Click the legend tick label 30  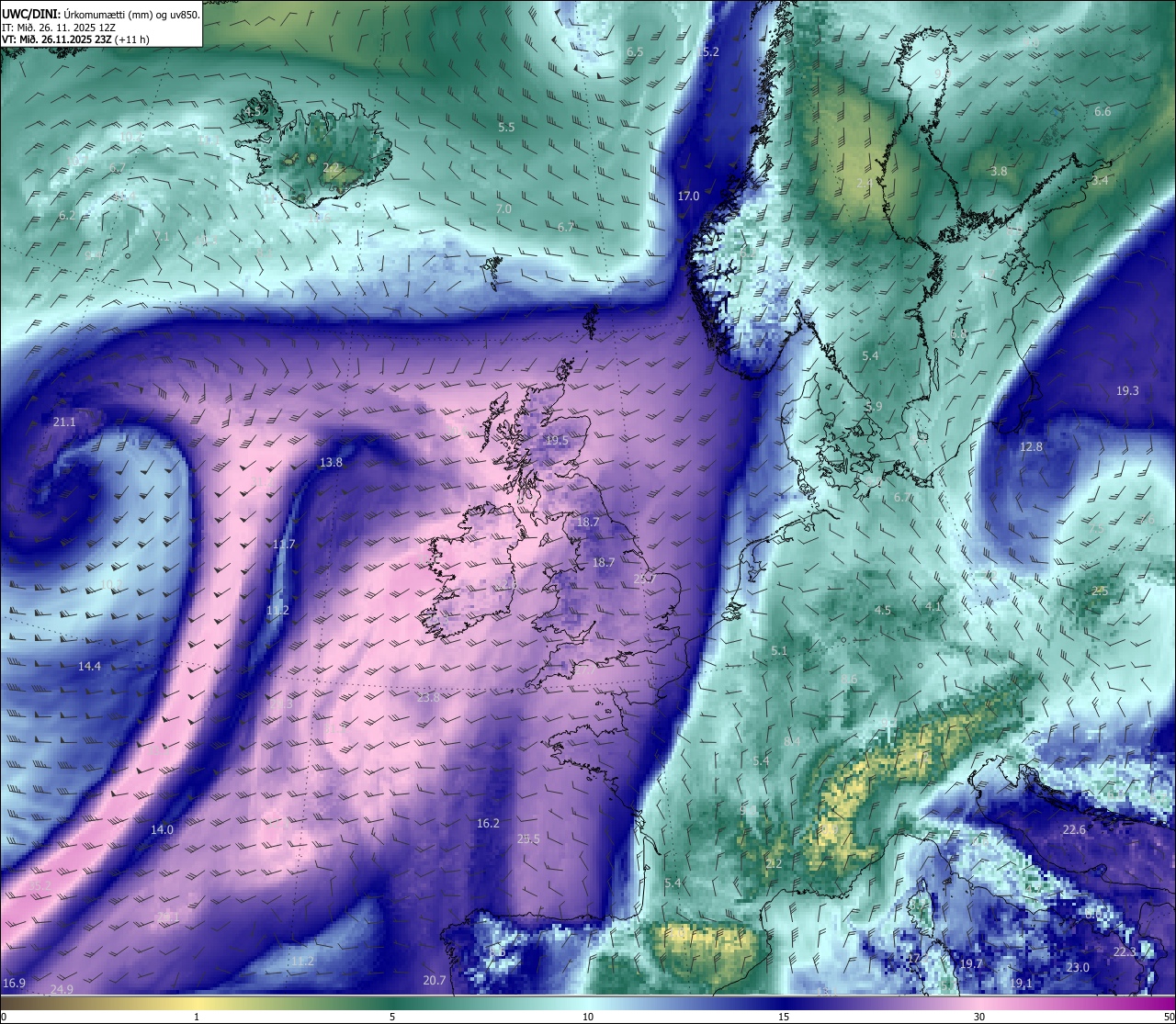point(979,1017)
